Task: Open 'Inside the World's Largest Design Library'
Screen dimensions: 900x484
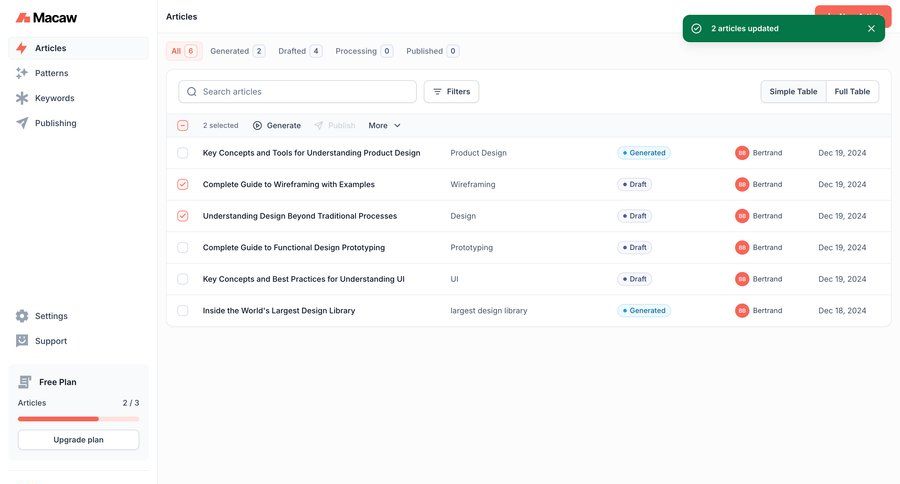Action: pyautogui.click(x=279, y=311)
